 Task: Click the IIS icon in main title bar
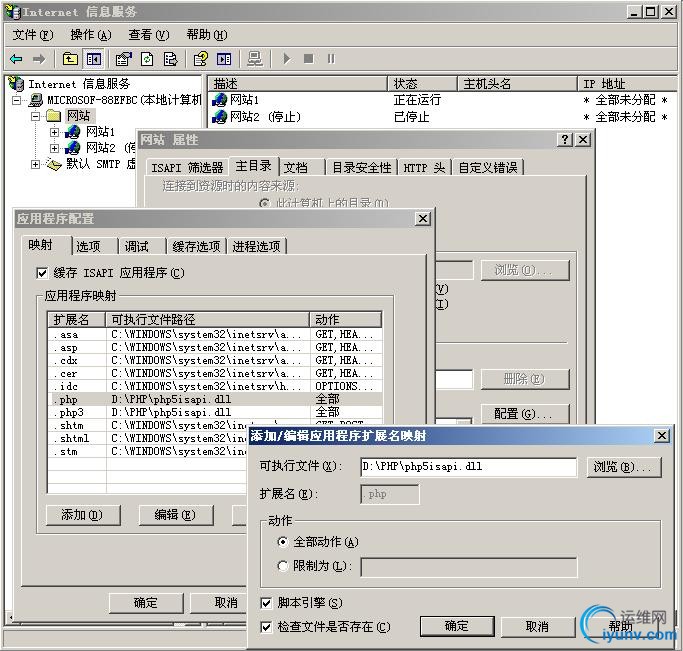tap(13, 12)
